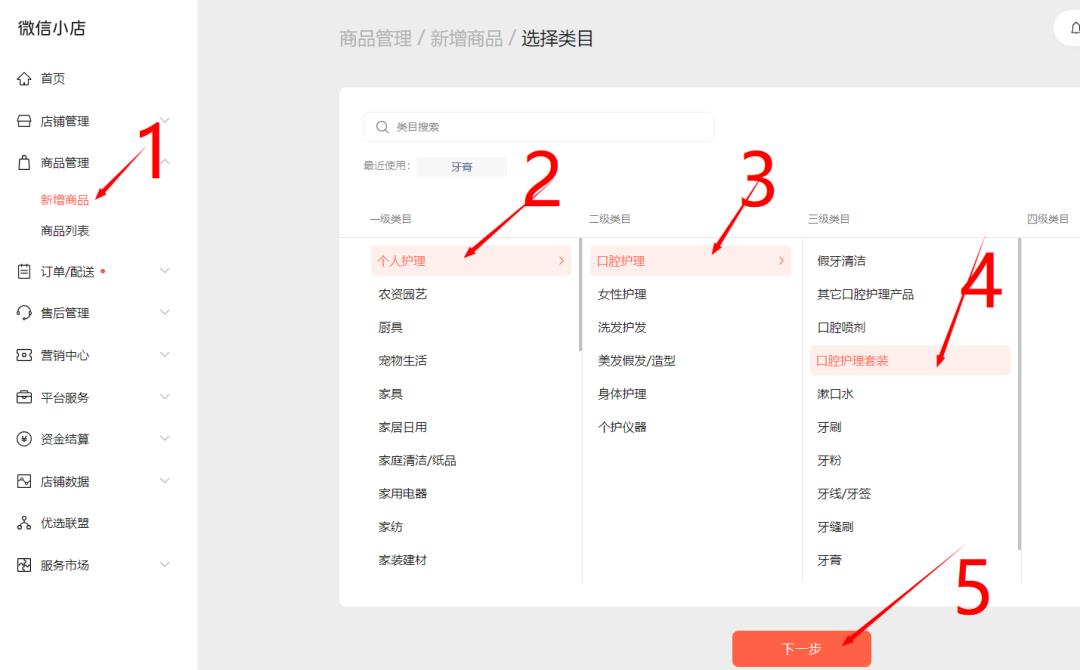Select 其它口腔护理产品 category
Screen dimensions: 1080x670
865,294
